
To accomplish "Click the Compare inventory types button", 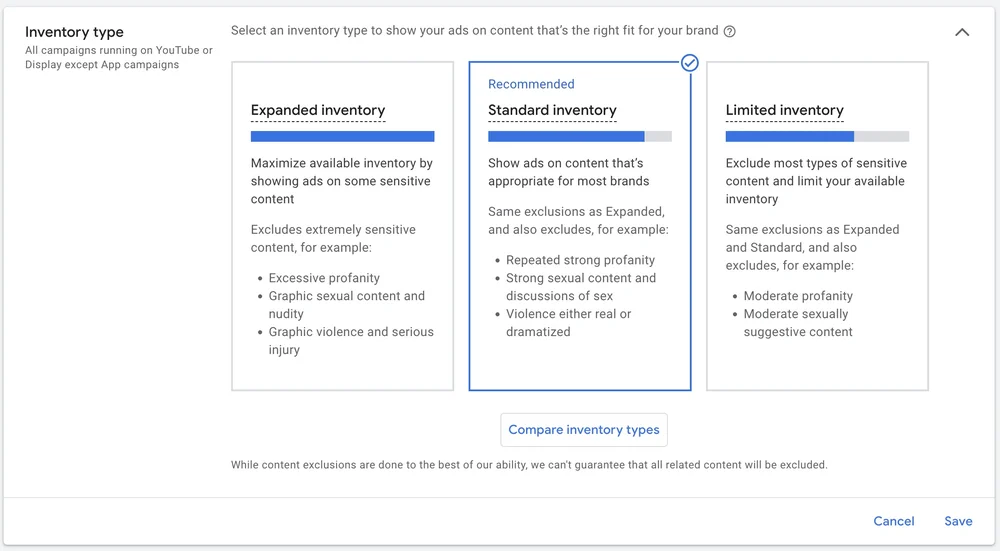I will tap(584, 430).
